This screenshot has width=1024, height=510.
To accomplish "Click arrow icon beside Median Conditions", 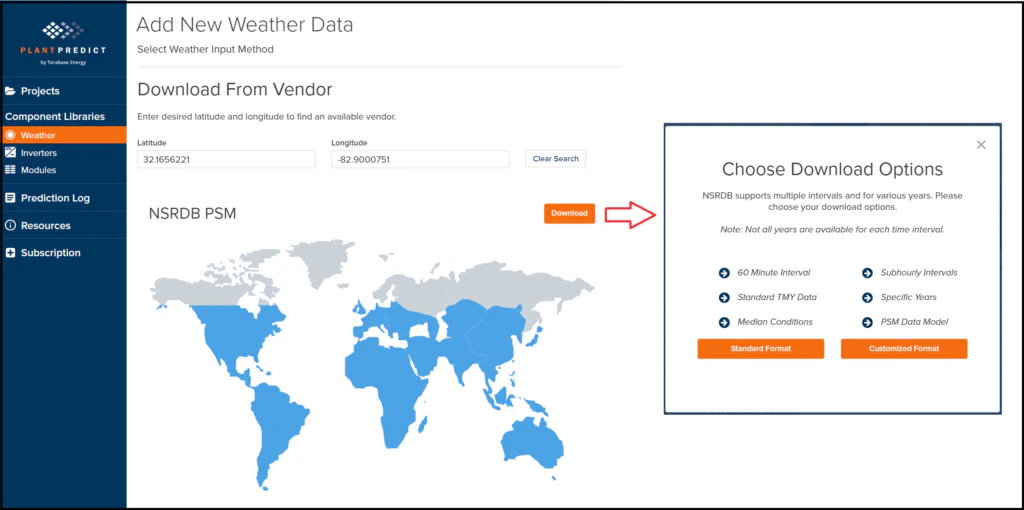I will point(724,323).
